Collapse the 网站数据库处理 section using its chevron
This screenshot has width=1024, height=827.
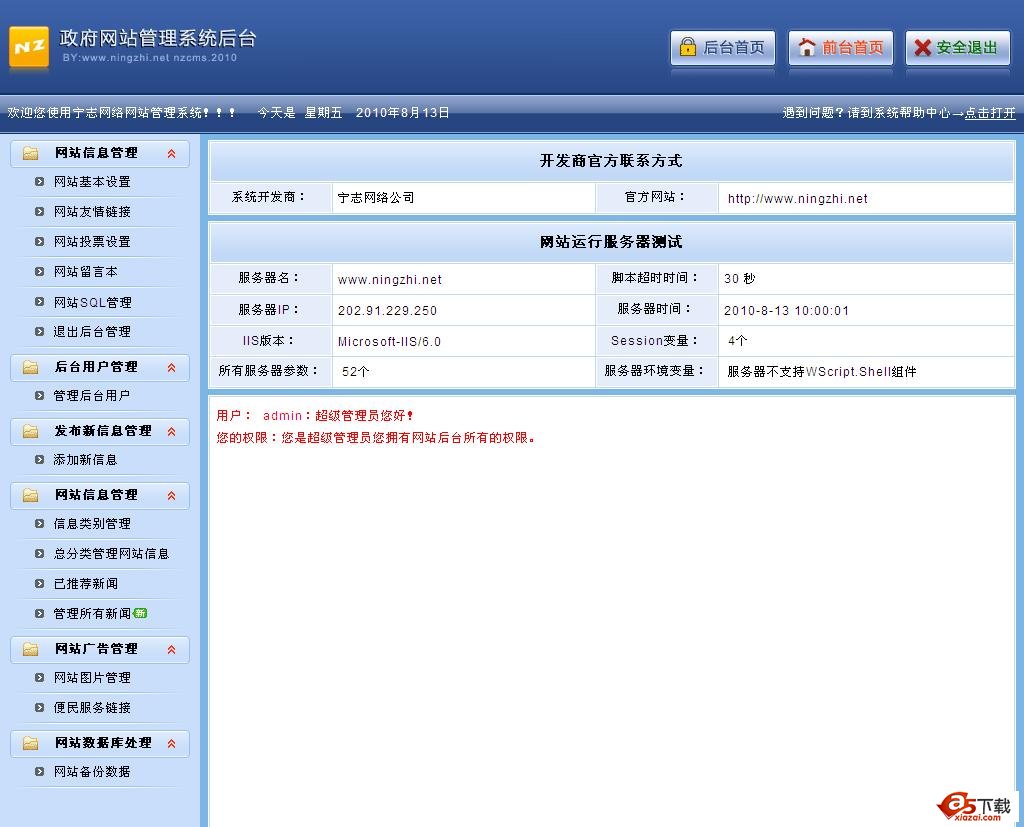(x=171, y=743)
